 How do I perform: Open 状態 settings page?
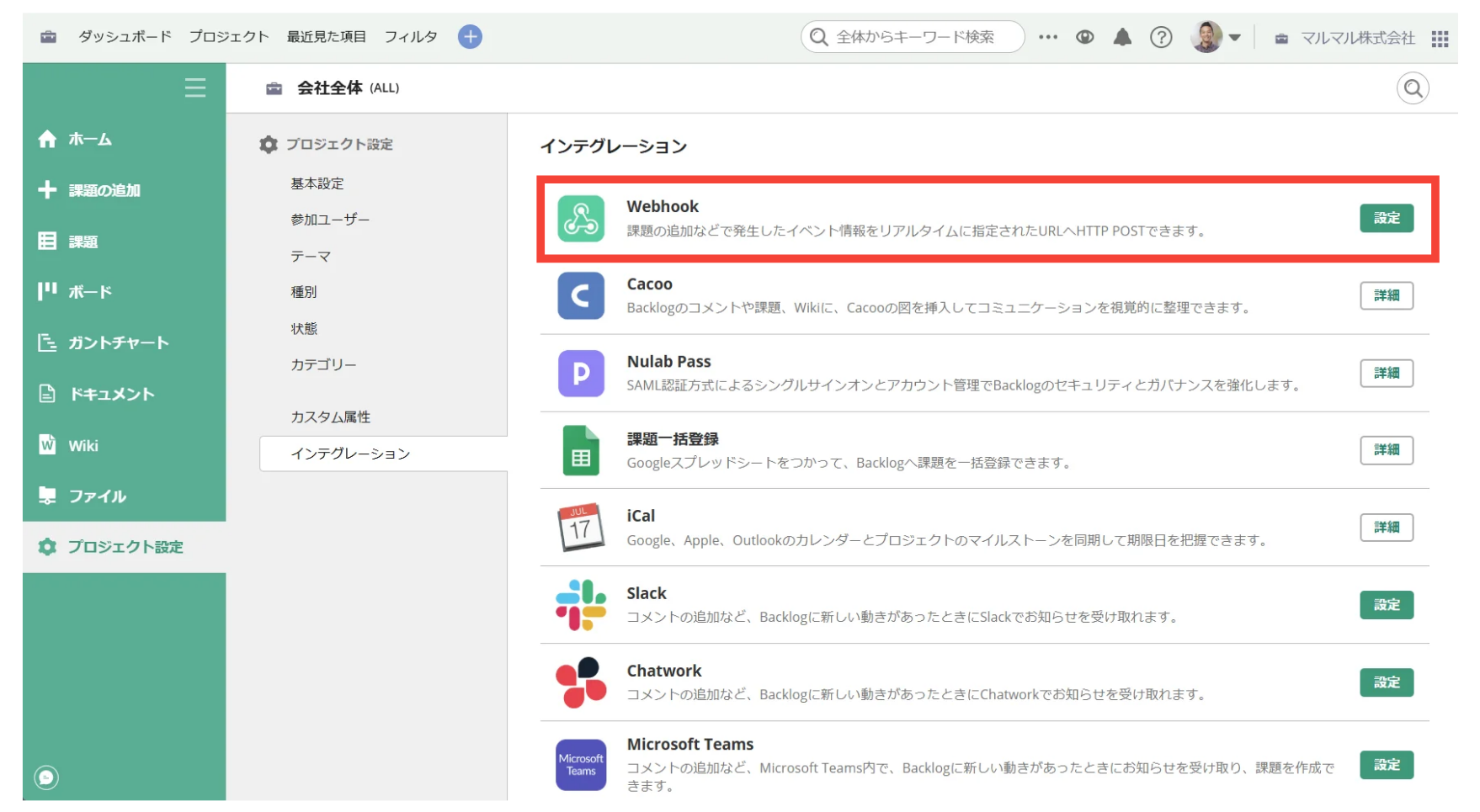(304, 329)
